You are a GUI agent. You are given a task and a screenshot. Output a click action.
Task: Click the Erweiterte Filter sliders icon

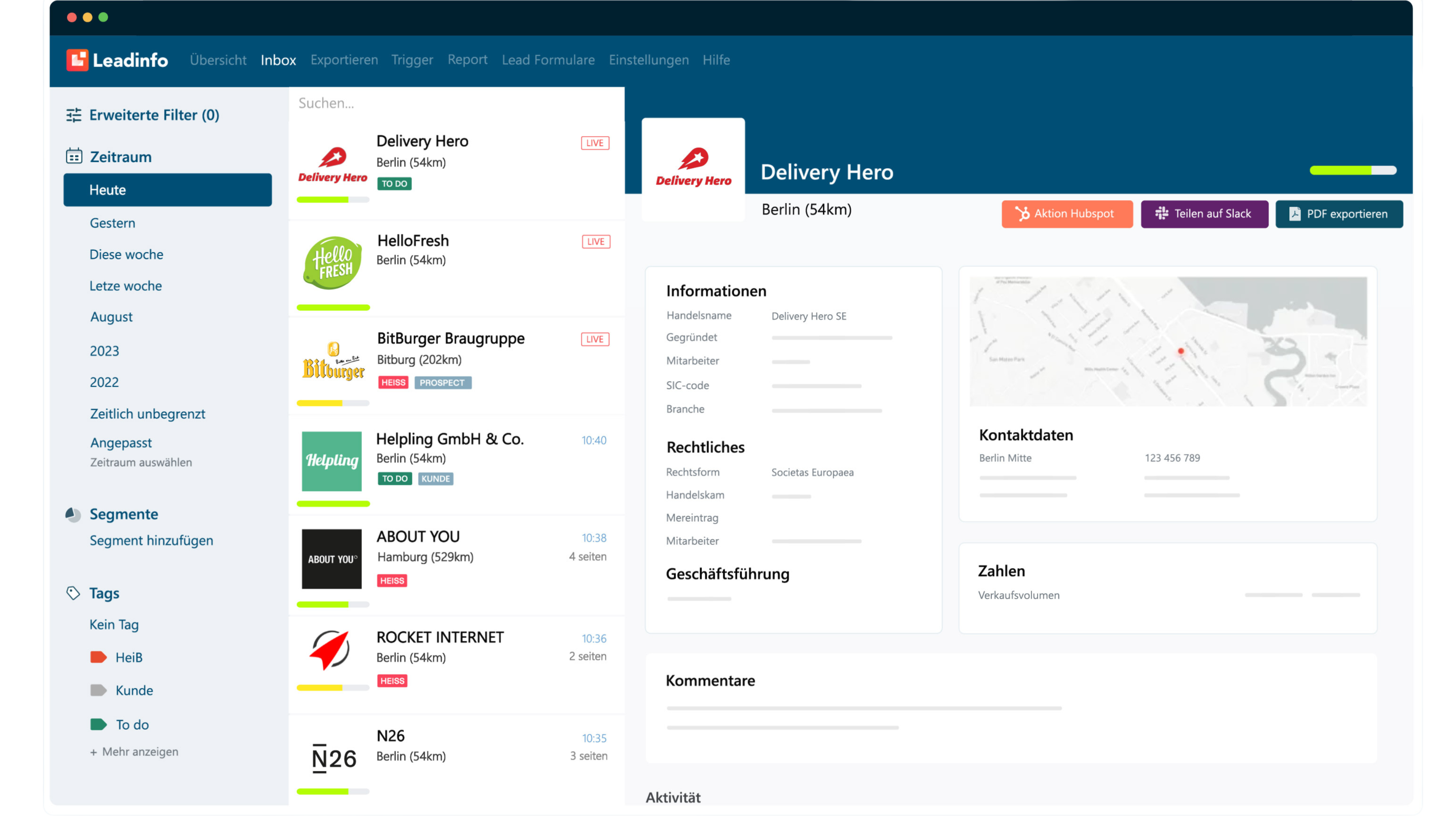pos(74,115)
